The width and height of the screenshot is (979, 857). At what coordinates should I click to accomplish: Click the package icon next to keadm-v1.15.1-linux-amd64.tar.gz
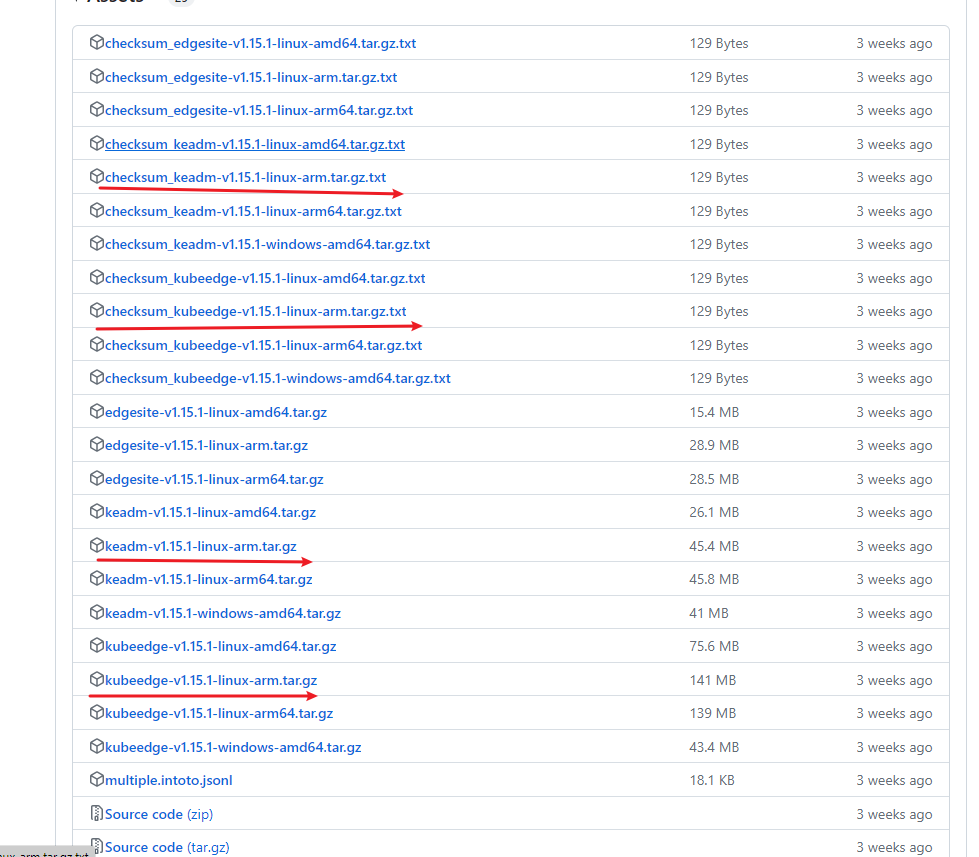[x=96, y=512]
